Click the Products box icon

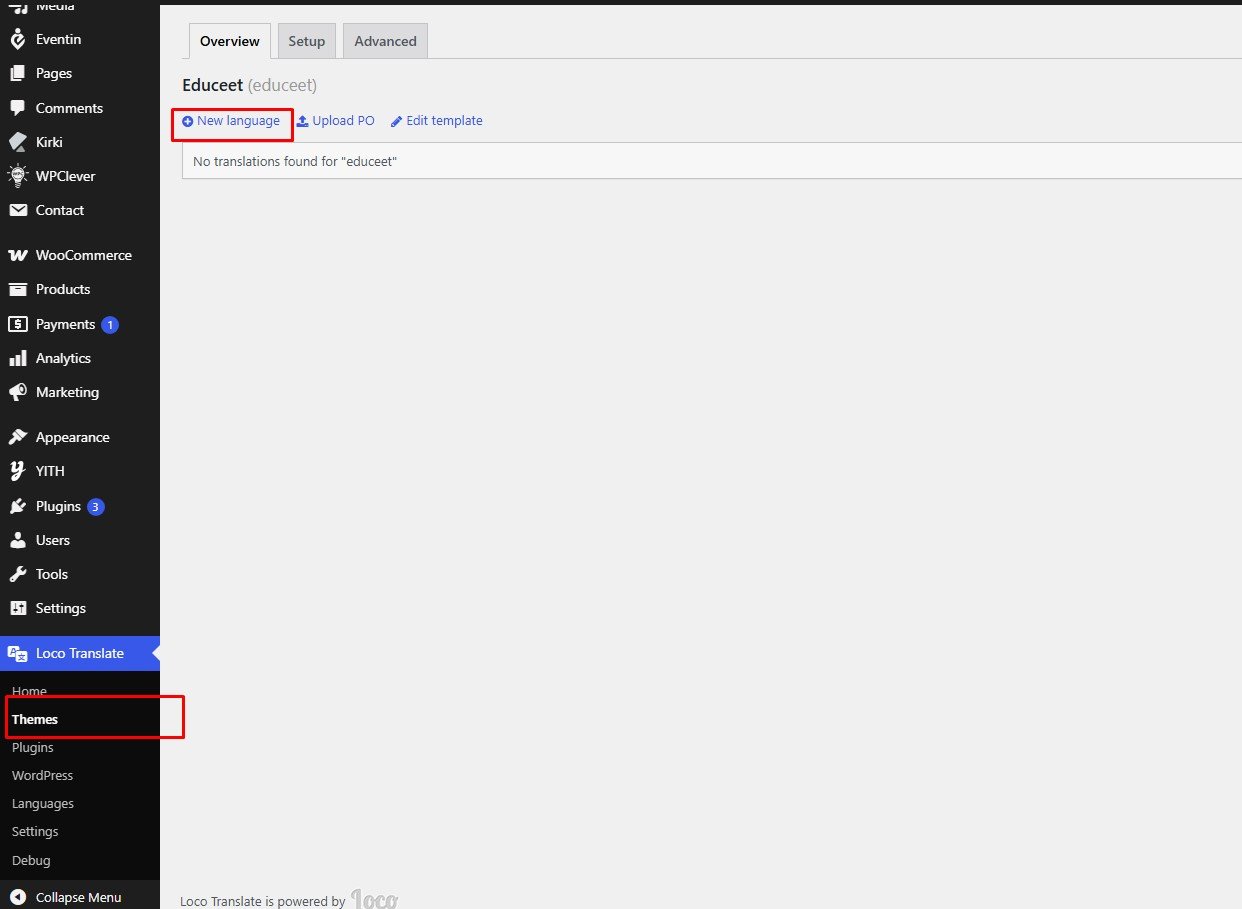point(17,289)
